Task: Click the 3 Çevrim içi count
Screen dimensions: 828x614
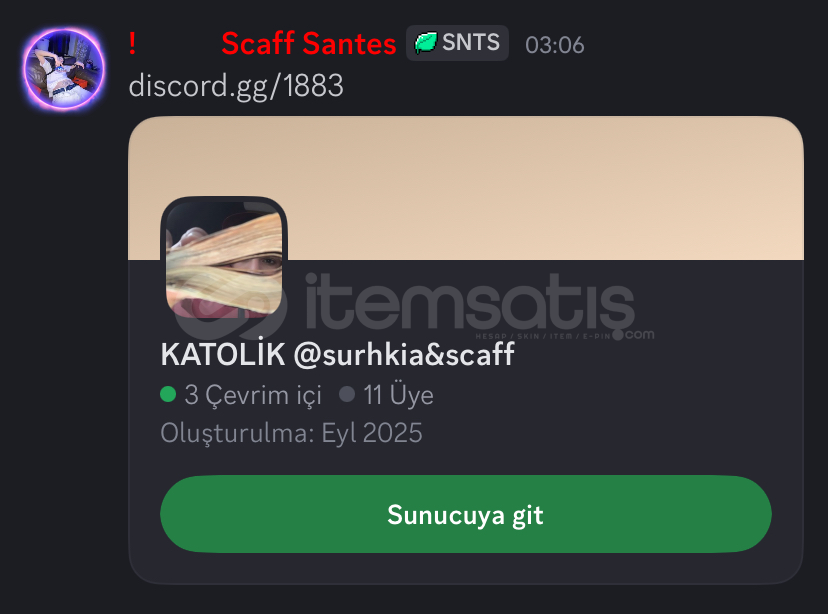Action: coord(253,395)
